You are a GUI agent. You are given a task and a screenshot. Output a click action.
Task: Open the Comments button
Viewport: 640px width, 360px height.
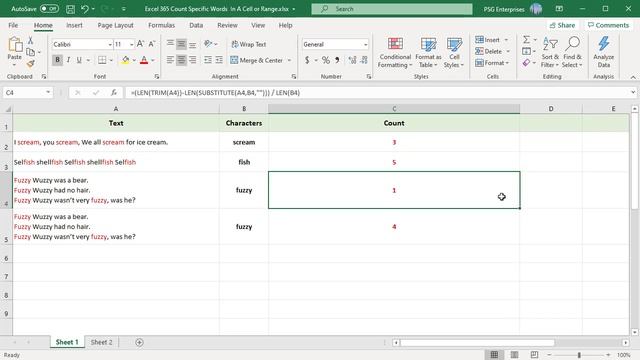[608, 25]
